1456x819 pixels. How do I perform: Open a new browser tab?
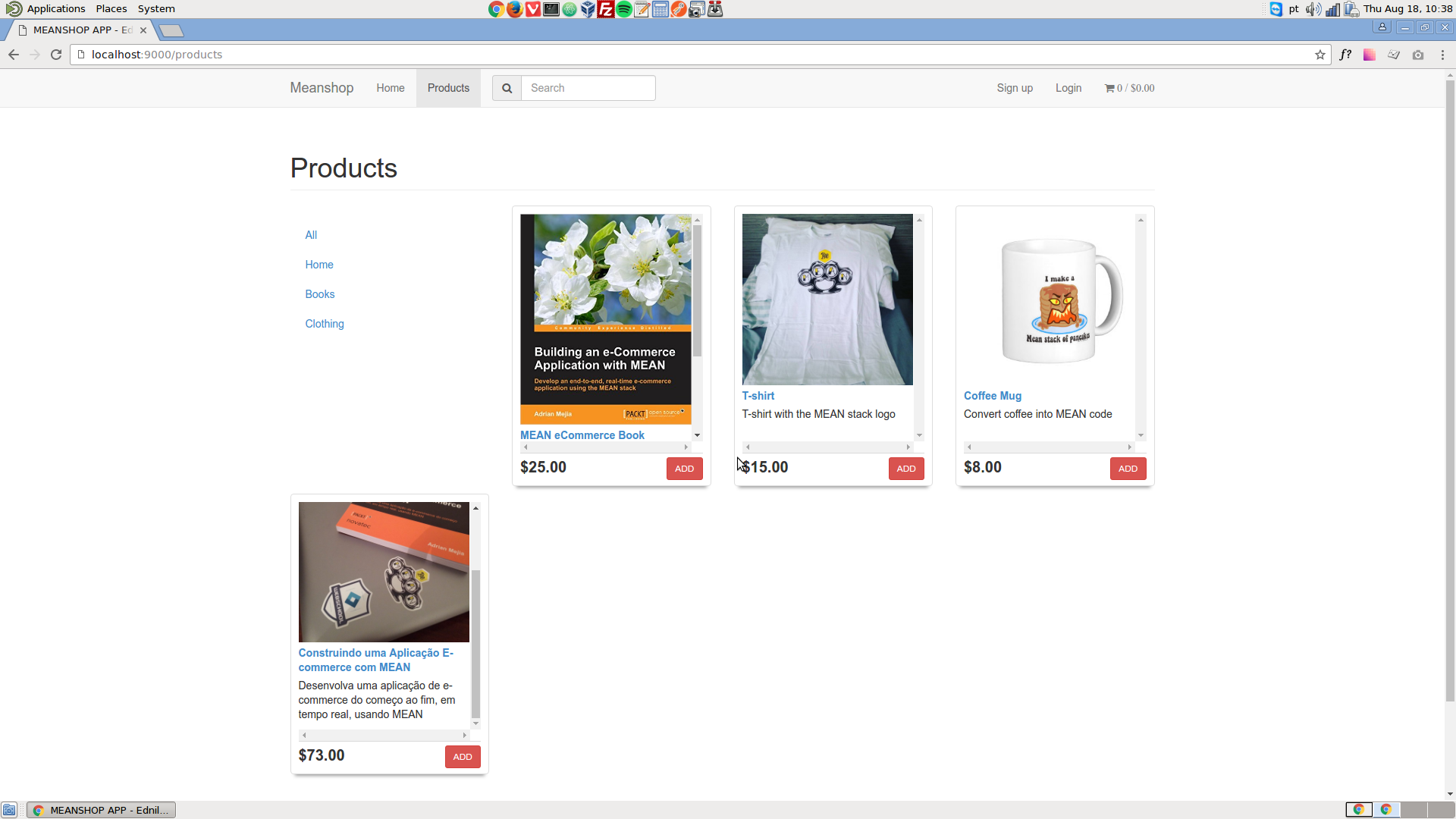(x=171, y=30)
